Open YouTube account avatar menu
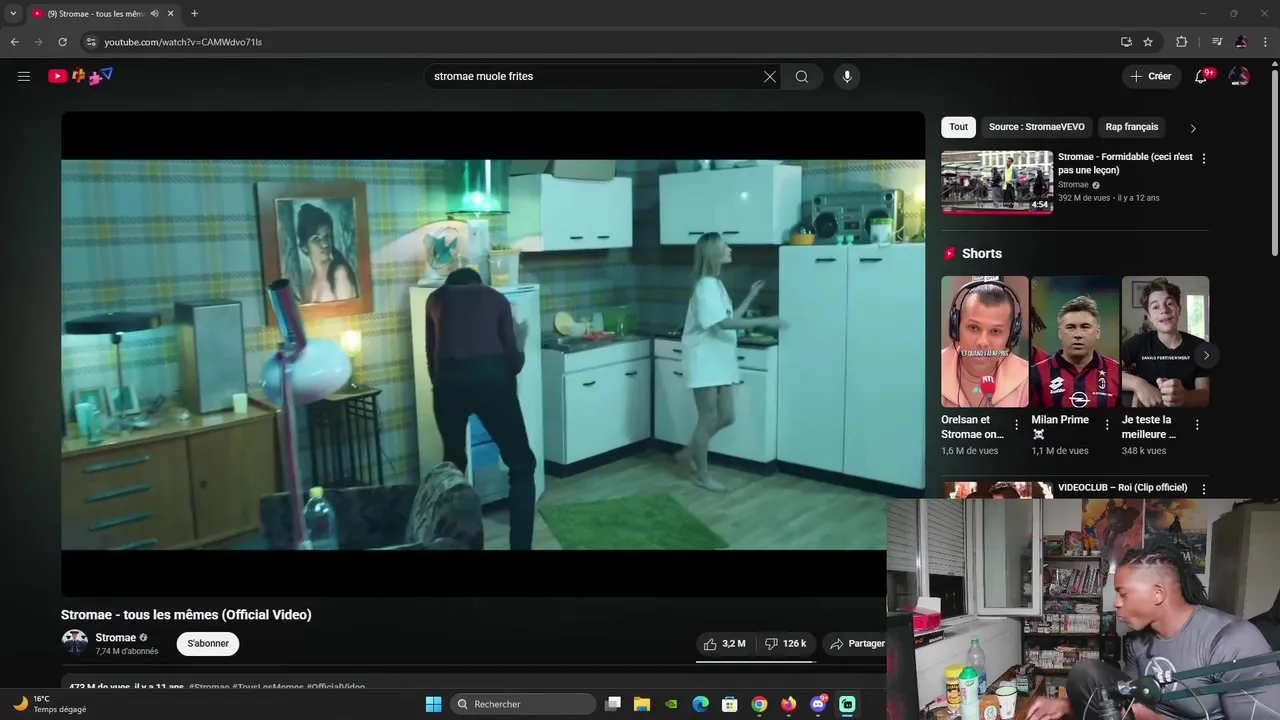 [1239, 76]
